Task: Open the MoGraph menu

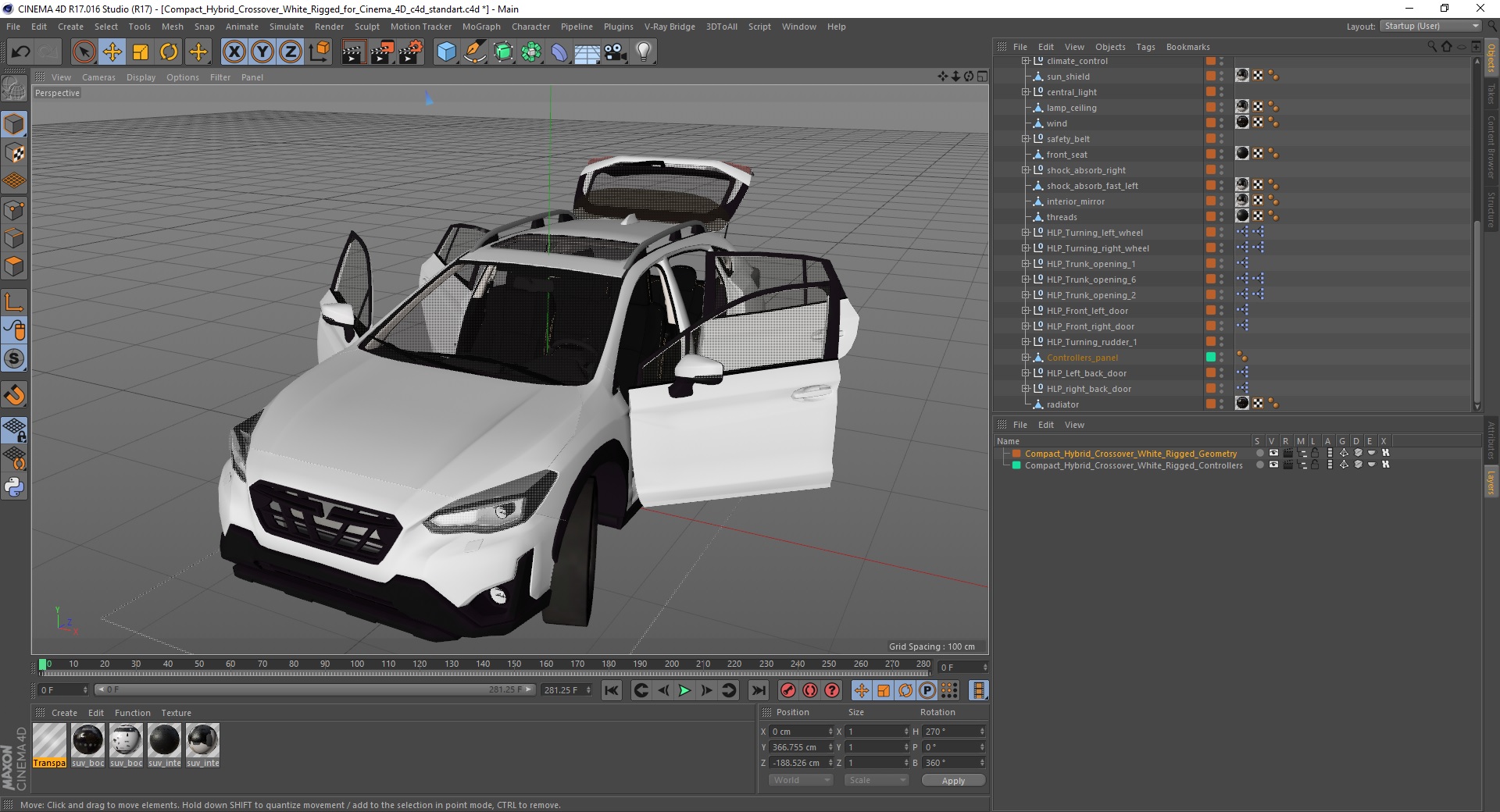Action: tap(481, 27)
